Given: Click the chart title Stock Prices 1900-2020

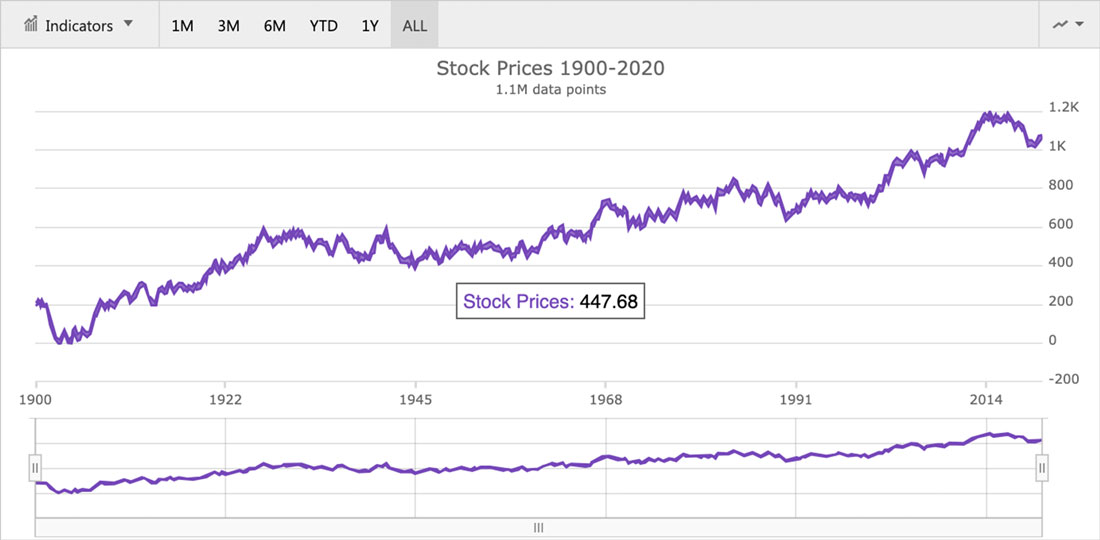Looking at the screenshot, I should click(550, 69).
